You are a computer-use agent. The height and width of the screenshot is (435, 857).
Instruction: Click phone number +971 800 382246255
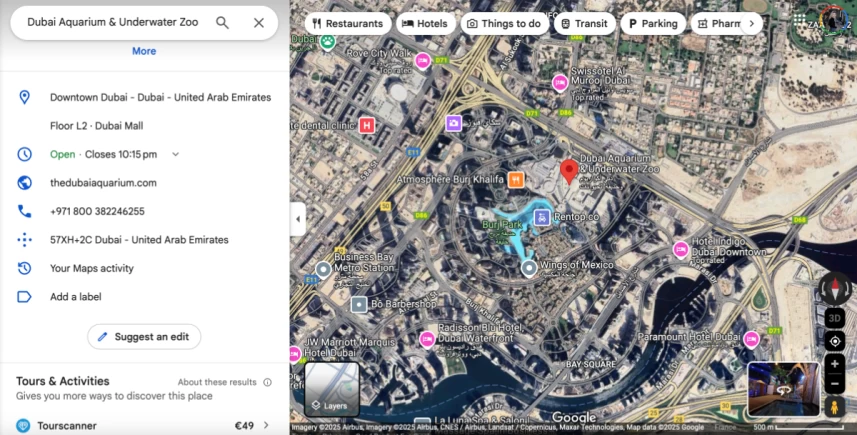pos(97,211)
